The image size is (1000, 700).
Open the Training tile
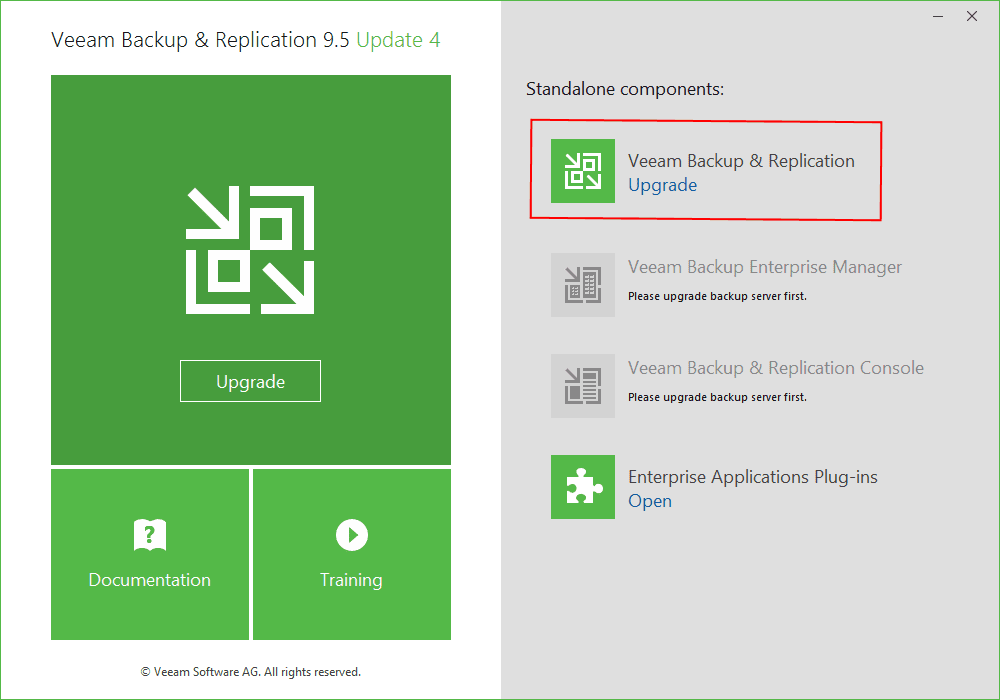coord(351,554)
